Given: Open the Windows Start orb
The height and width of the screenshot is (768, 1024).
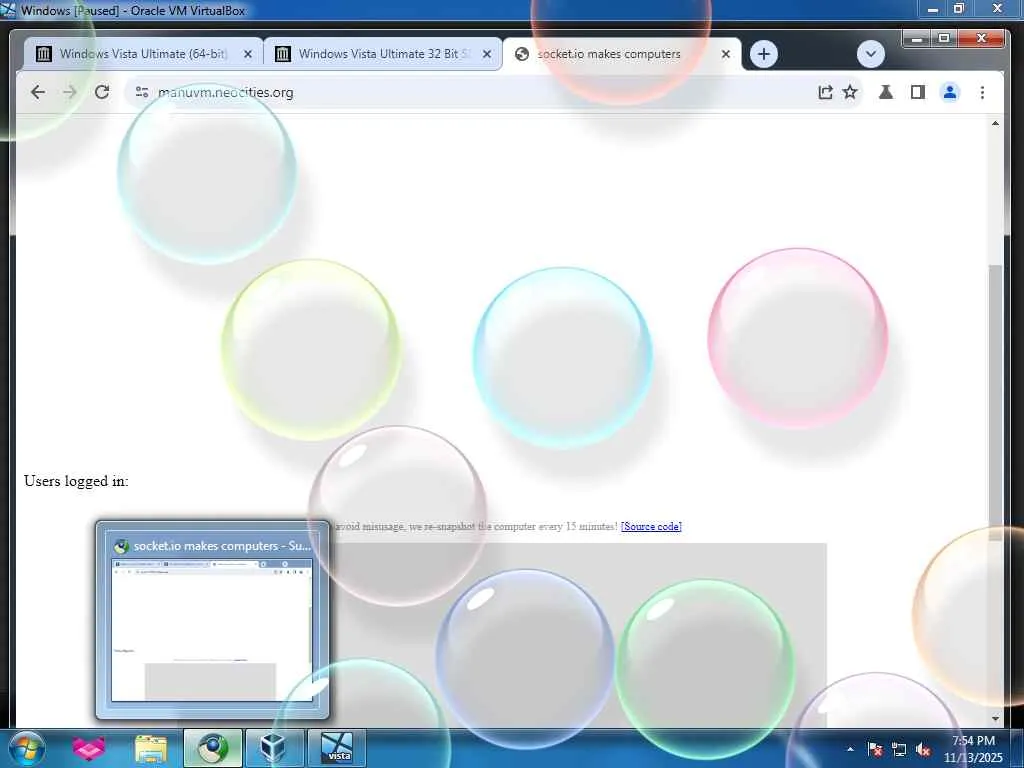Looking at the screenshot, I should coord(27,748).
